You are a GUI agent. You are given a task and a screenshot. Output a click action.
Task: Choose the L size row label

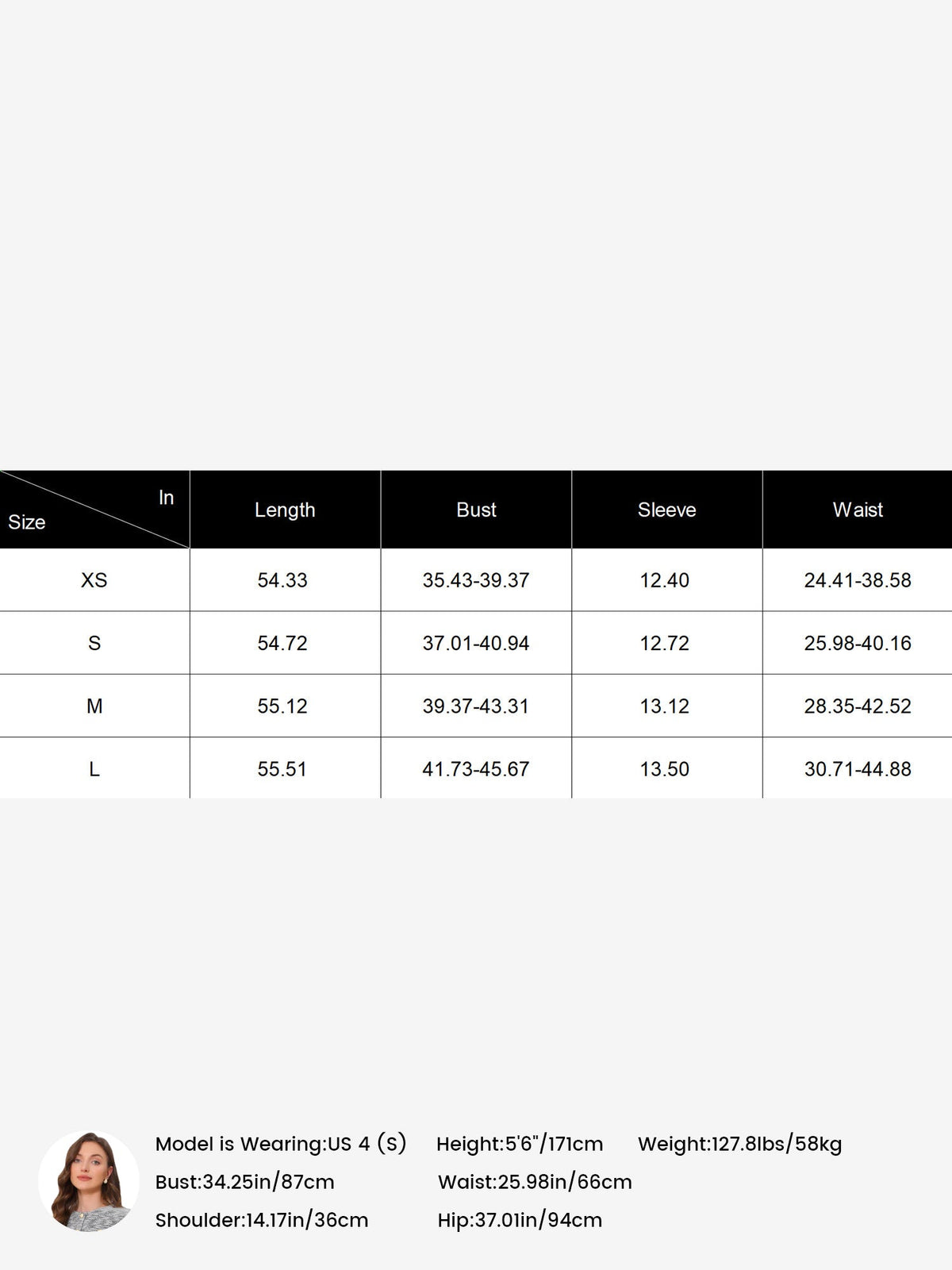[x=94, y=768]
